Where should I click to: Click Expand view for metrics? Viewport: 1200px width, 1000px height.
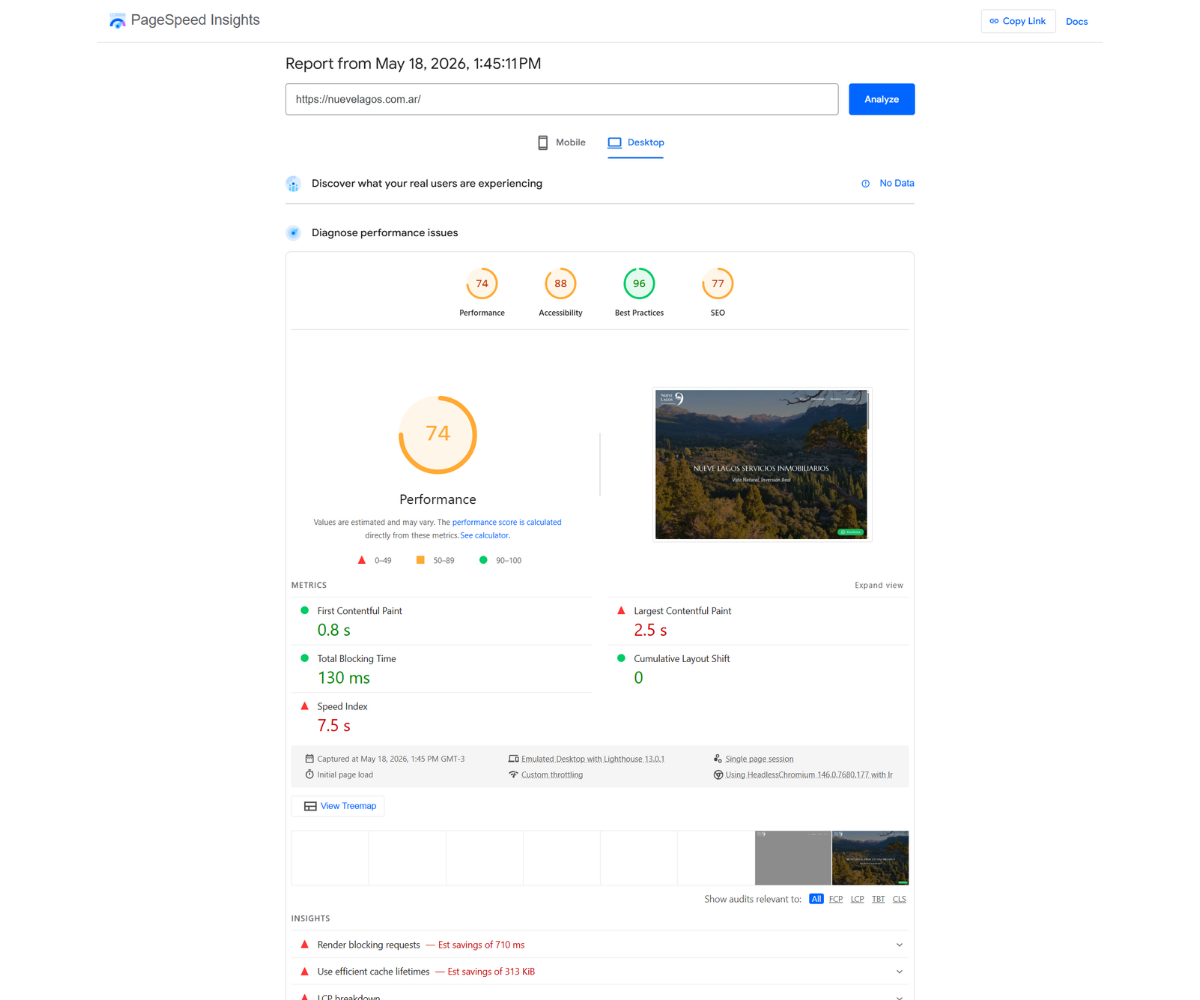[879, 585]
